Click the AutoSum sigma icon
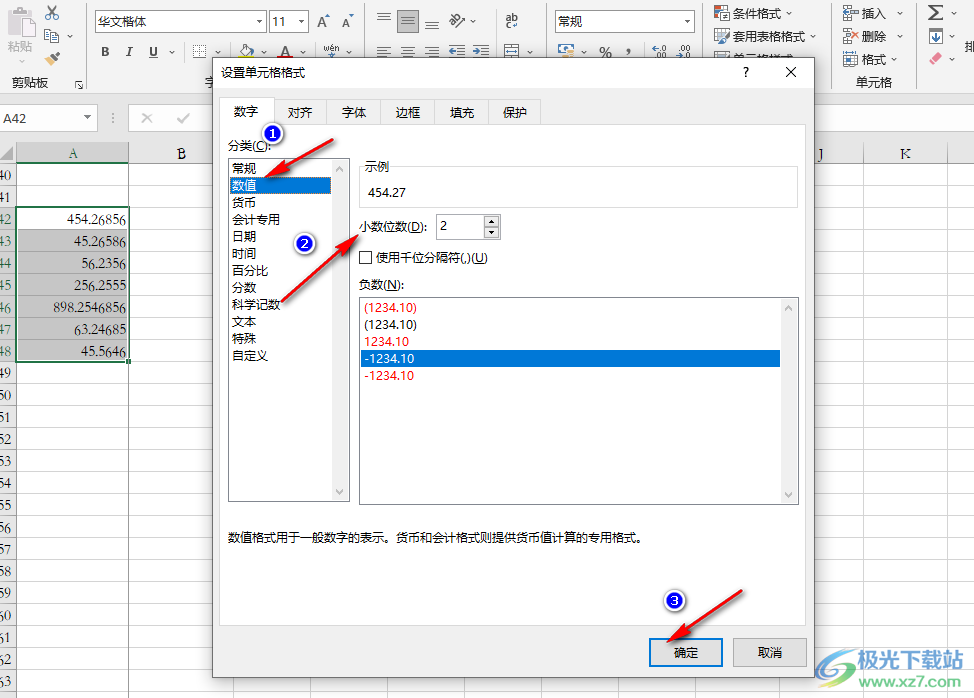The image size is (974, 698). [x=935, y=12]
